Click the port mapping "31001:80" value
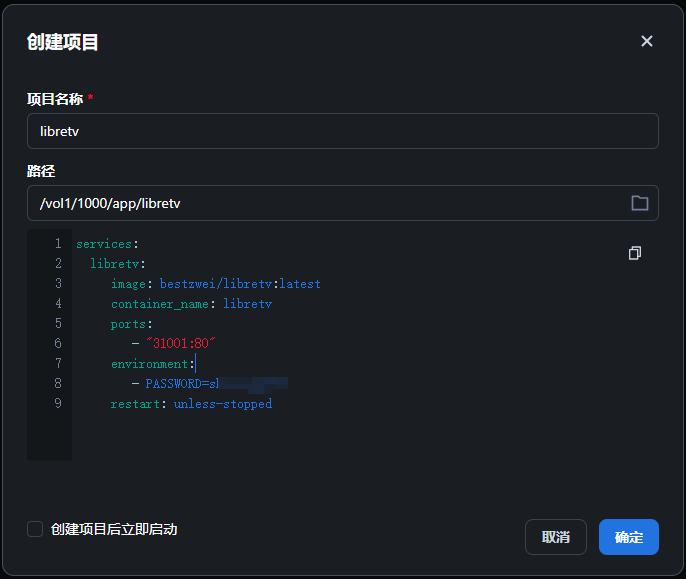Screen dimensions: 686x579 [x=181, y=344]
